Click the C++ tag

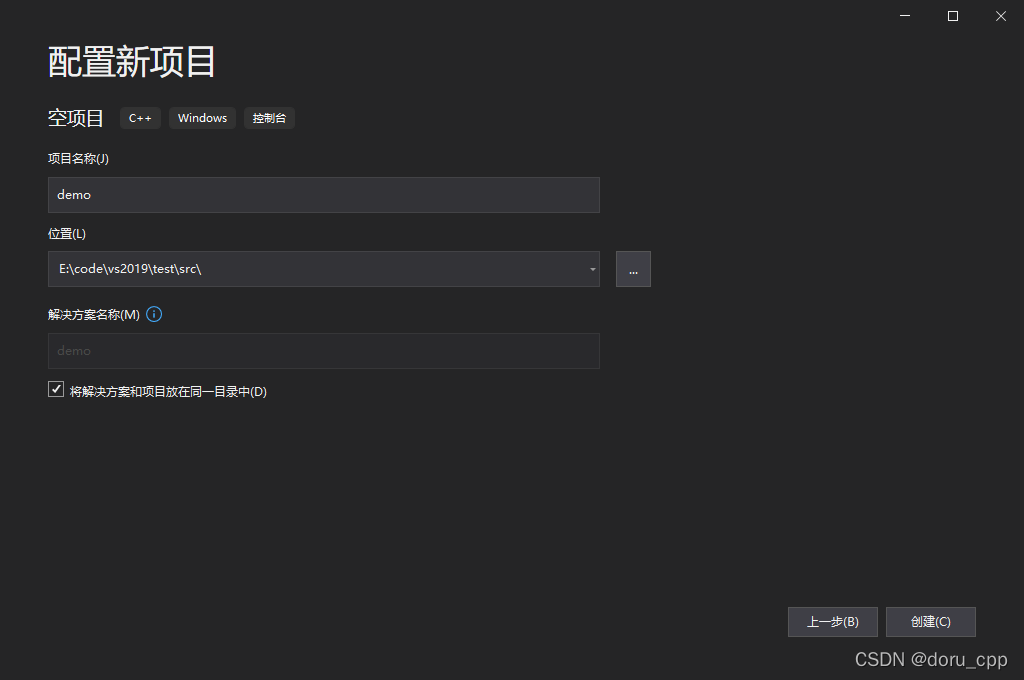click(x=140, y=118)
